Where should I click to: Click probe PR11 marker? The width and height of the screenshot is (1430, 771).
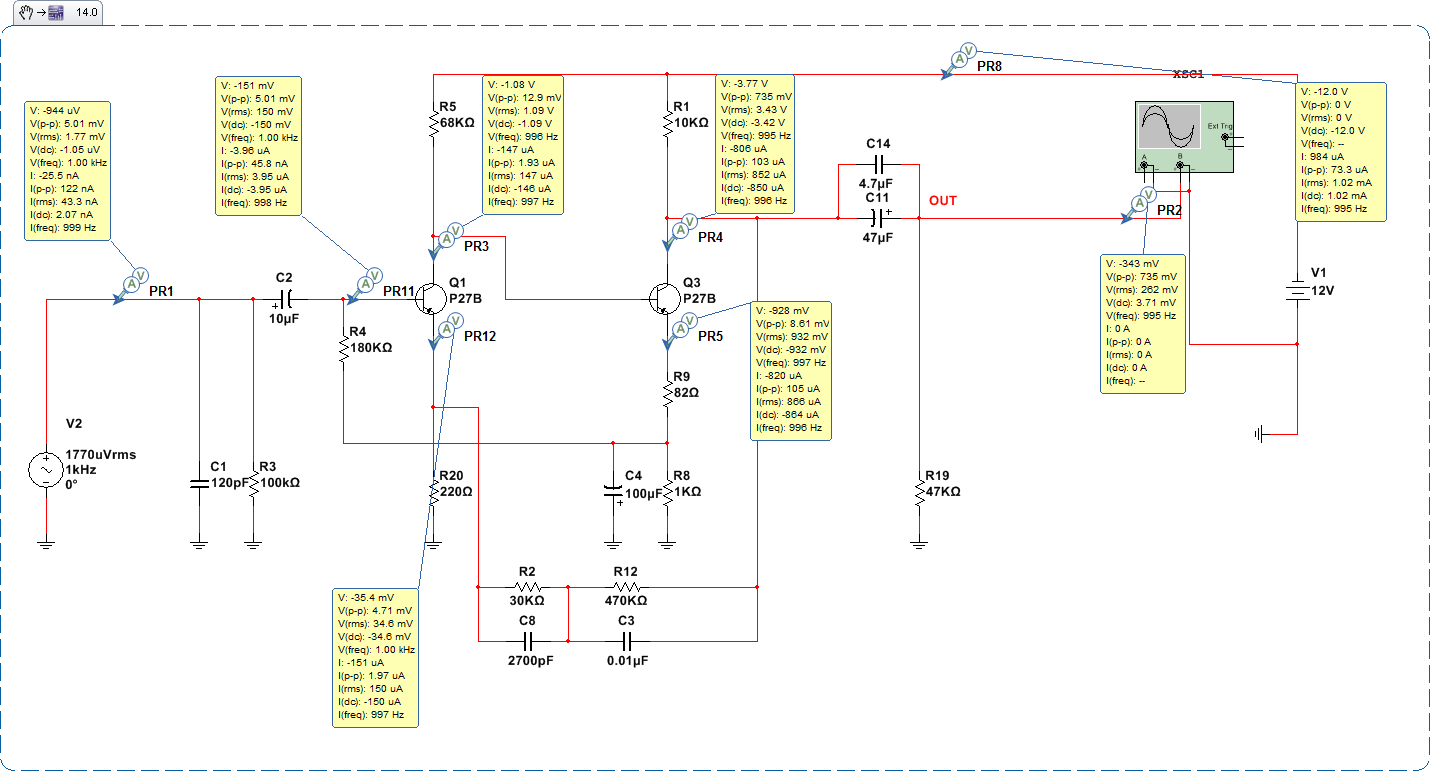click(x=365, y=284)
